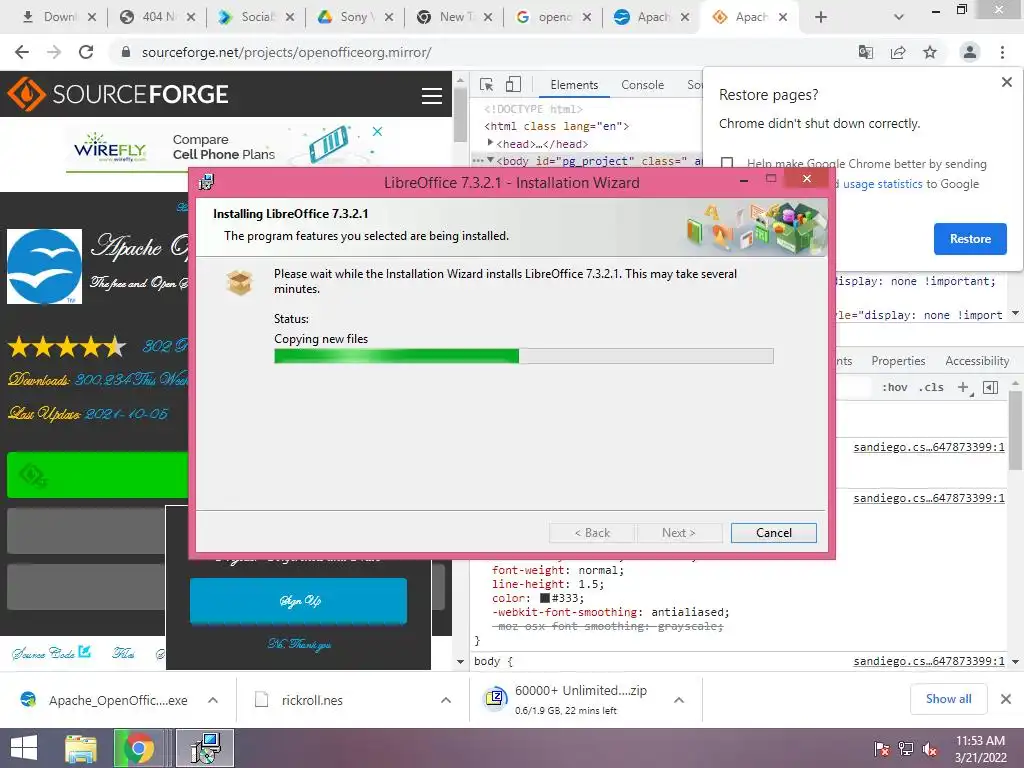Click the Restore button in Chrome popup
Viewport: 1024px width, 768px height.
tap(970, 239)
